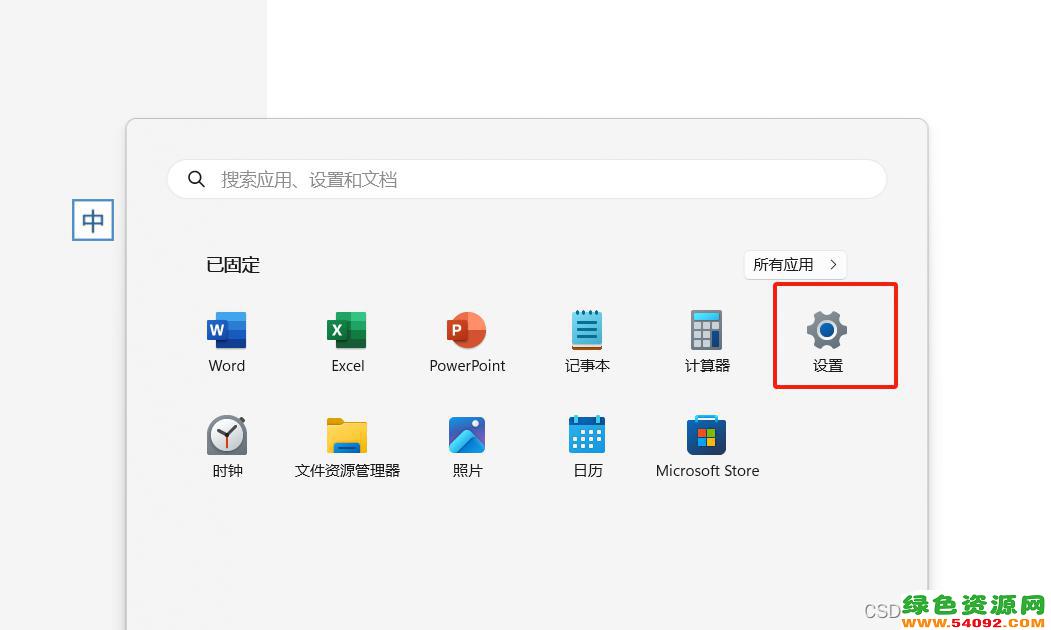Launch the Microsoft Store app
This screenshot has width=1051, height=630.
[706, 435]
